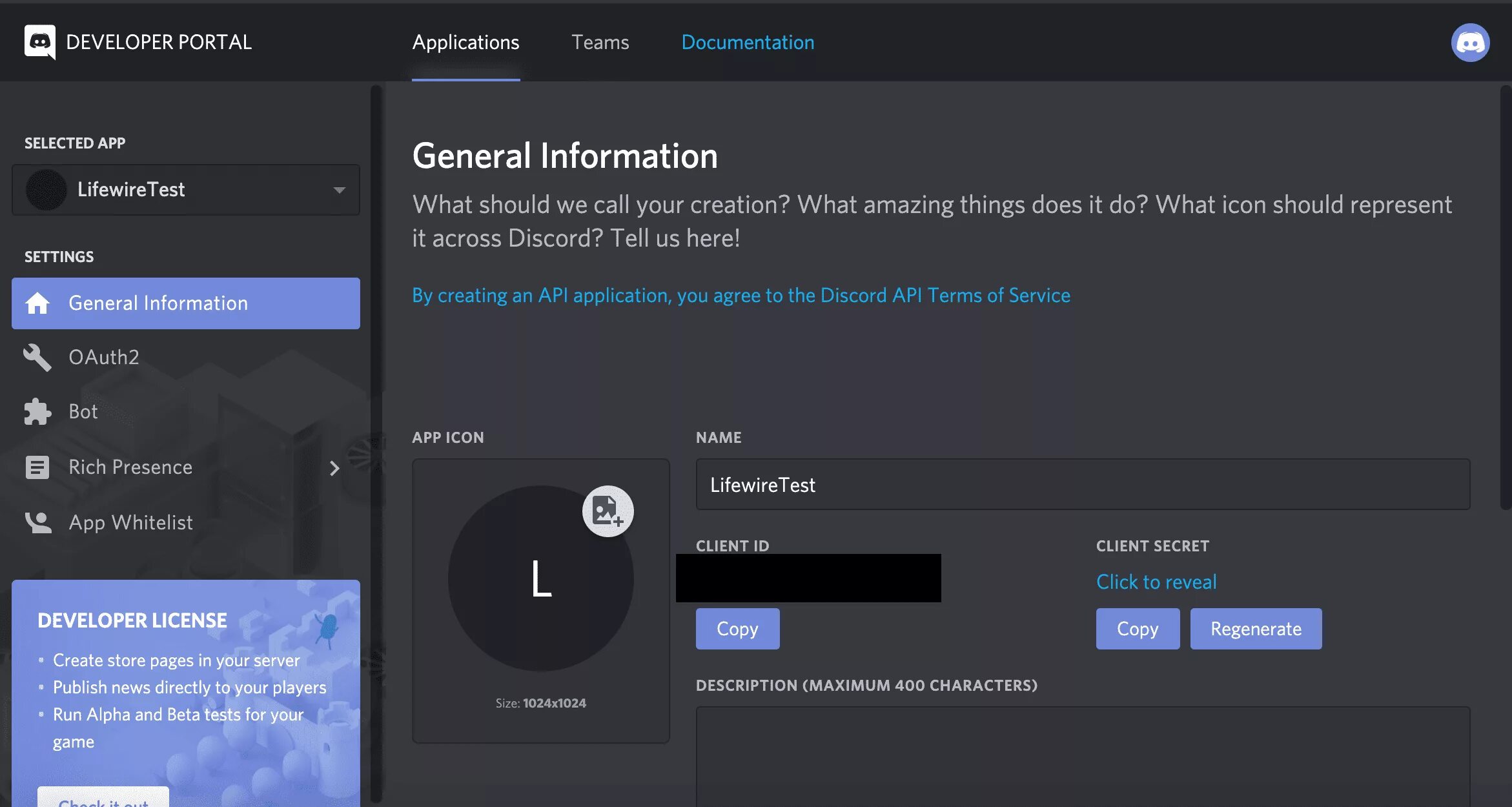Viewport: 1512px width, 807px height.
Task: Click the Description text area
Action: [1083, 755]
